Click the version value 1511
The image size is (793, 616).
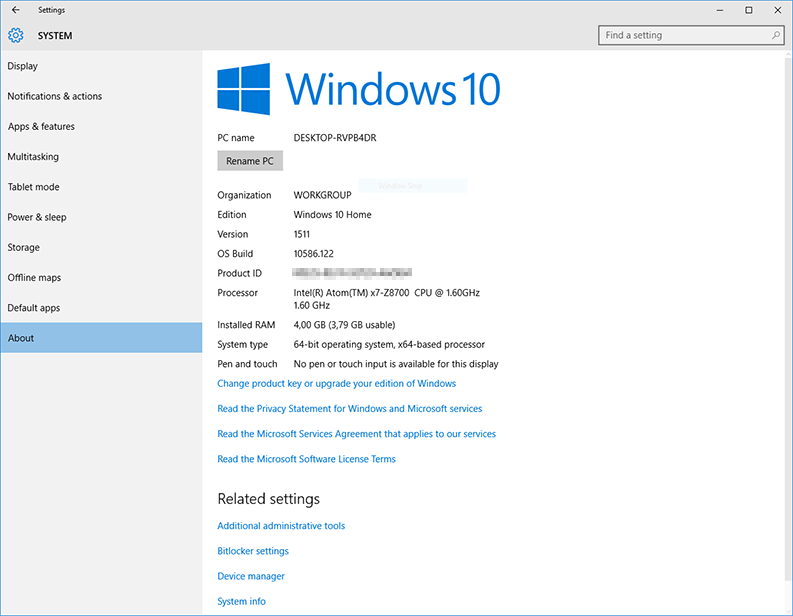pyautogui.click(x=301, y=234)
